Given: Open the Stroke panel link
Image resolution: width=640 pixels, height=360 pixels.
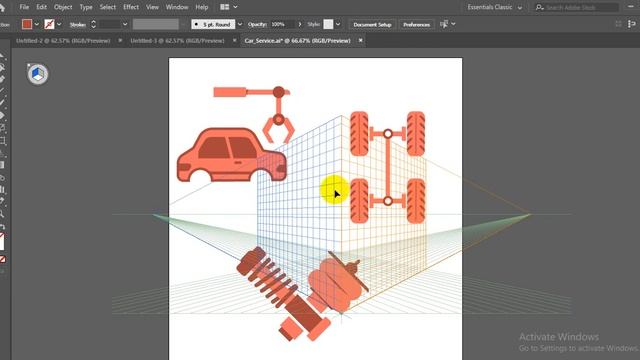Looking at the screenshot, I should tap(78, 24).
